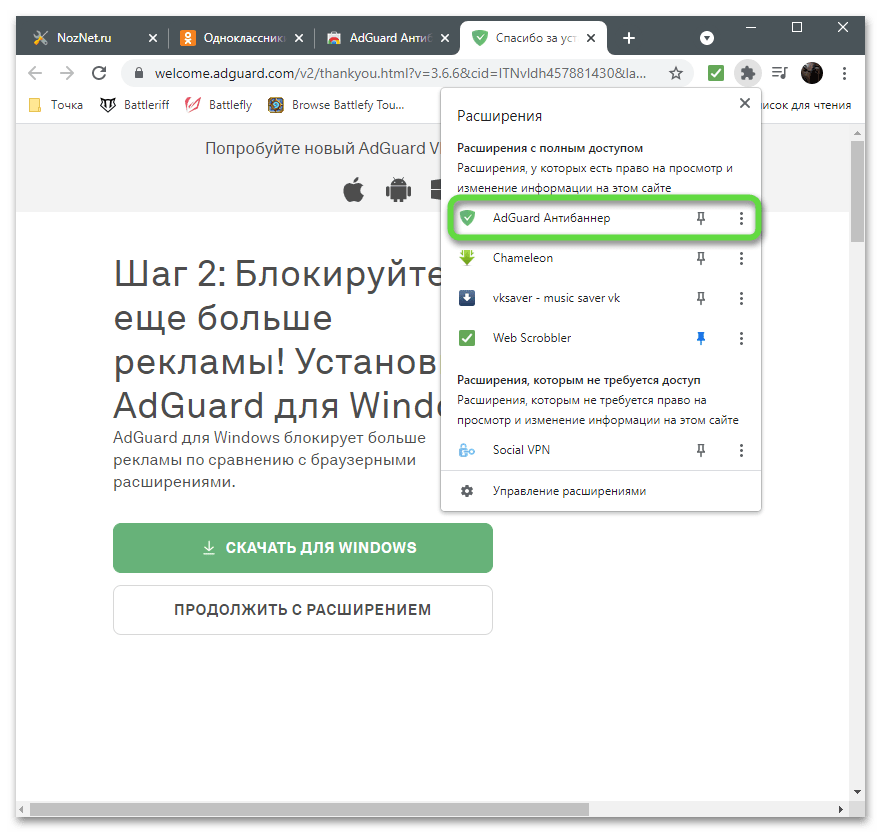This screenshot has width=881, height=833.
Task: Open the user profile avatar
Action: click(811, 73)
